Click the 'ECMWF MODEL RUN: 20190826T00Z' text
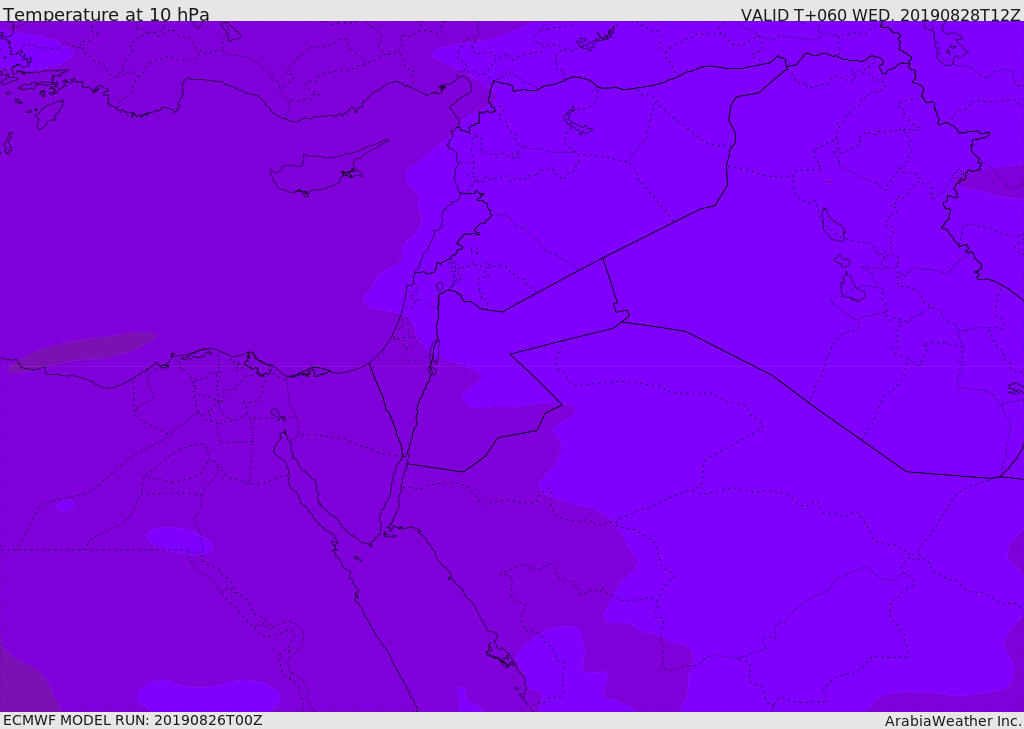This screenshot has width=1024, height=729. 133,720
